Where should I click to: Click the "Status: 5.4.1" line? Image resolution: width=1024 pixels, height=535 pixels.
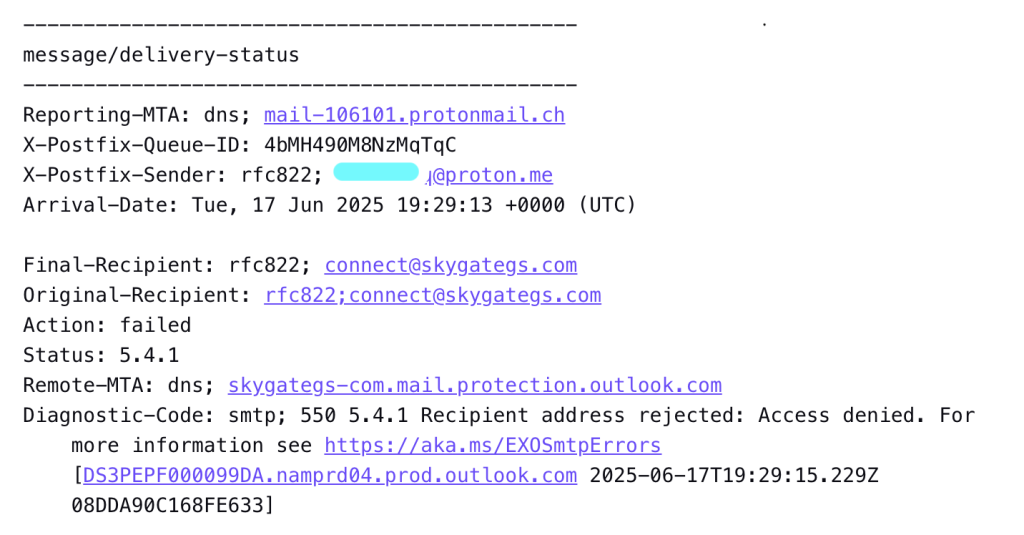[x=101, y=355]
